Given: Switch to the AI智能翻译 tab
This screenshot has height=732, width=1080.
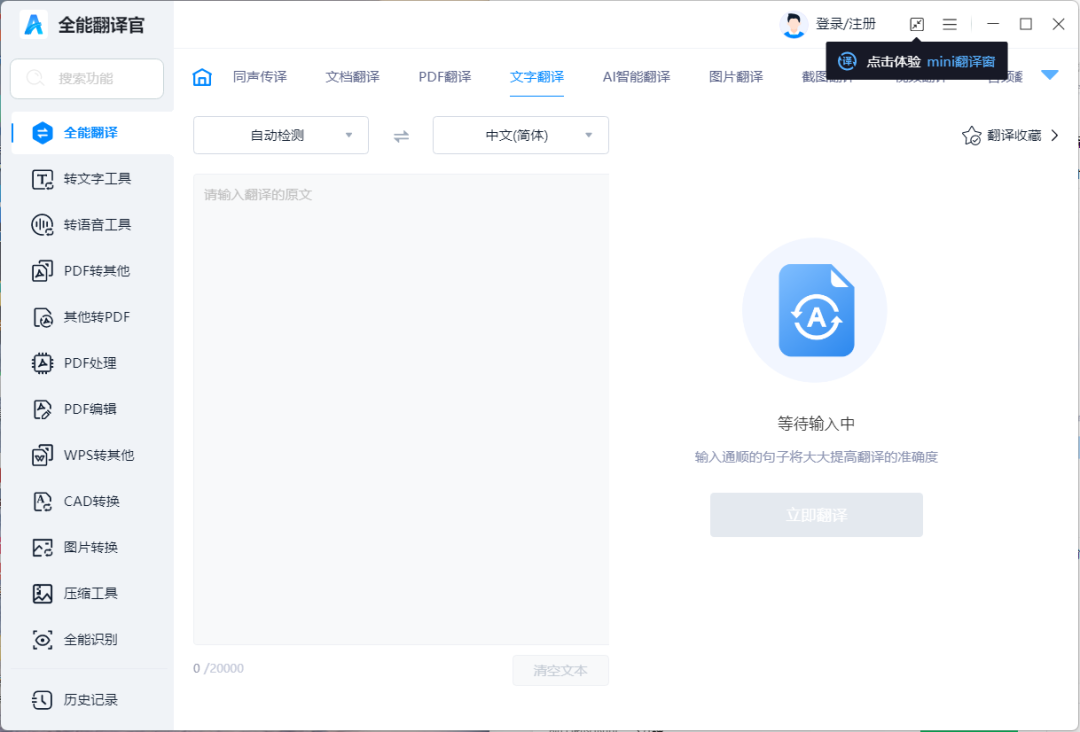Looking at the screenshot, I should [x=636, y=77].
